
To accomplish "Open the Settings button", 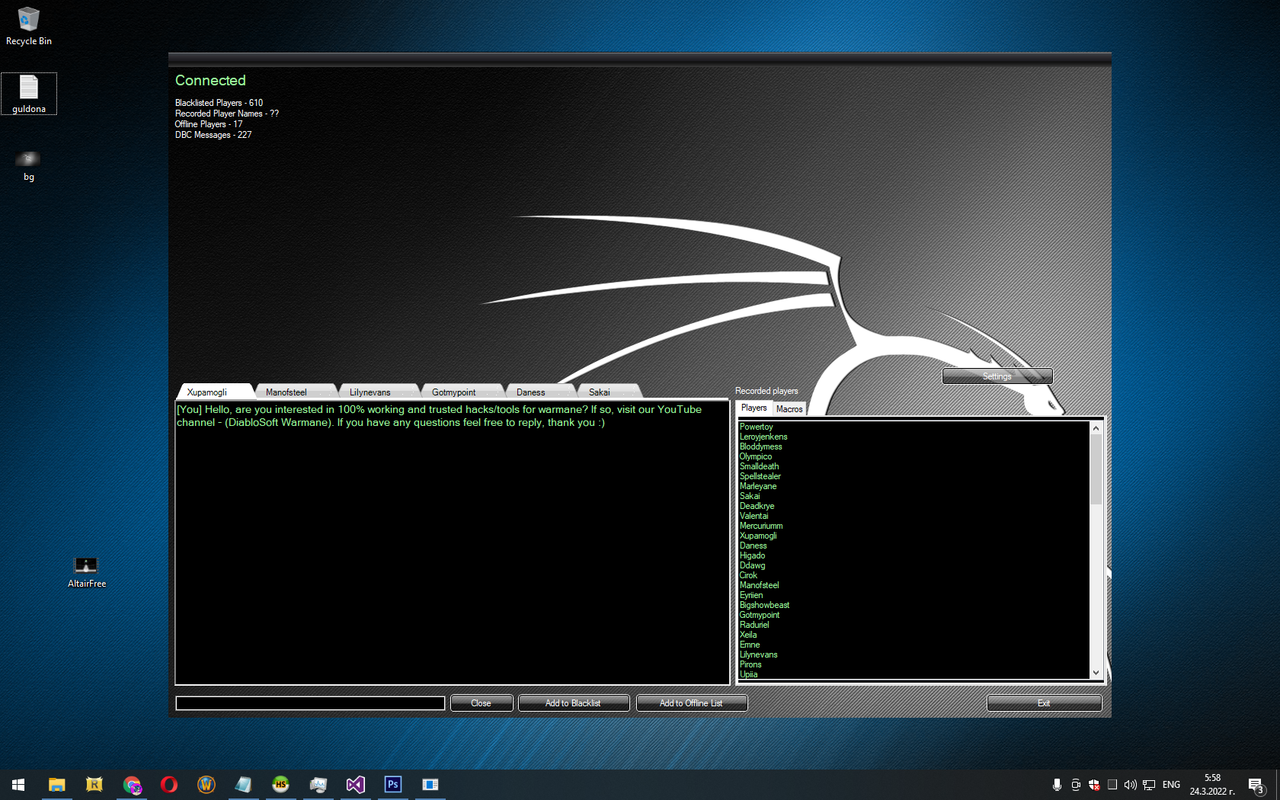I will tap(997, 376).
